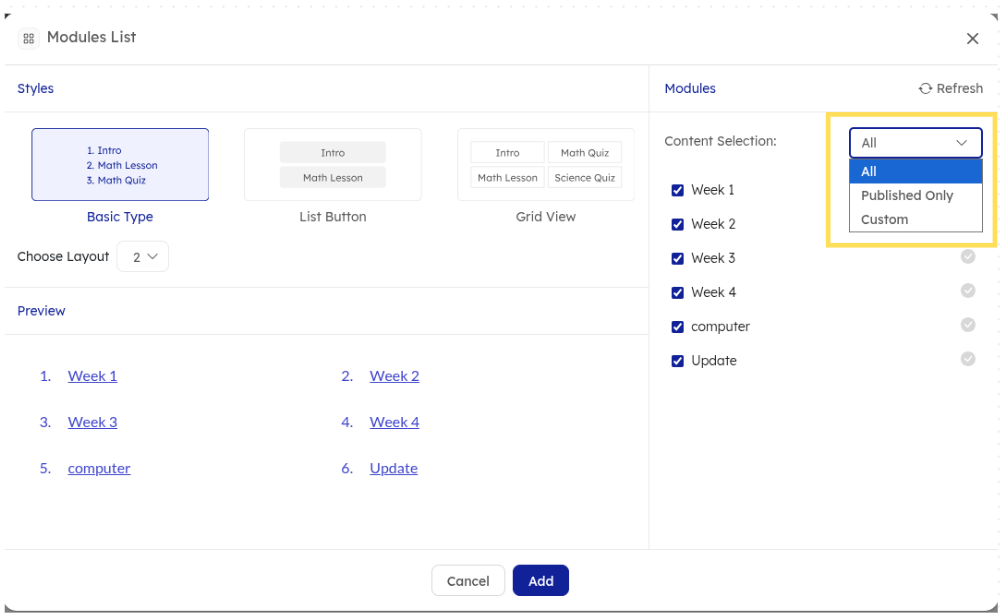Image resolution: width=1006 pixels, height=613 pixels.
Task: Uncheck the Update module checkbox
Action: [x=678, y=361]
